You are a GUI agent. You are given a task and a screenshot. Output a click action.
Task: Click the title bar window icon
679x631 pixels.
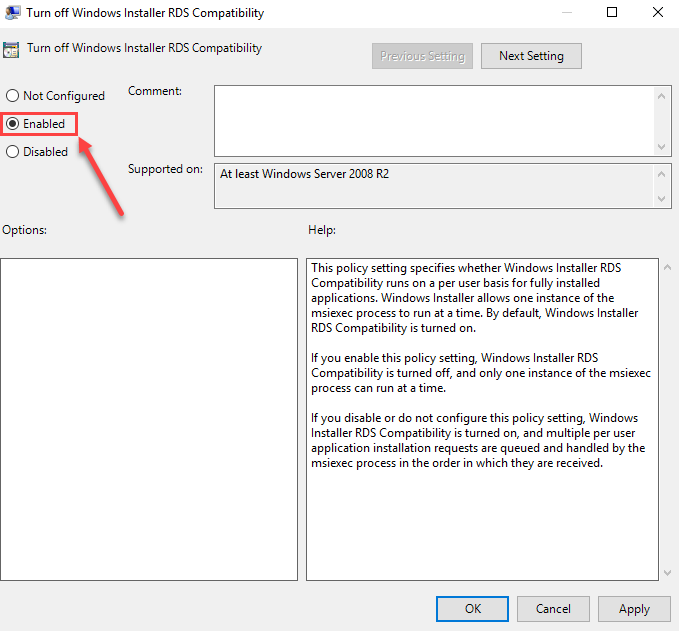(x=12, y=13)
